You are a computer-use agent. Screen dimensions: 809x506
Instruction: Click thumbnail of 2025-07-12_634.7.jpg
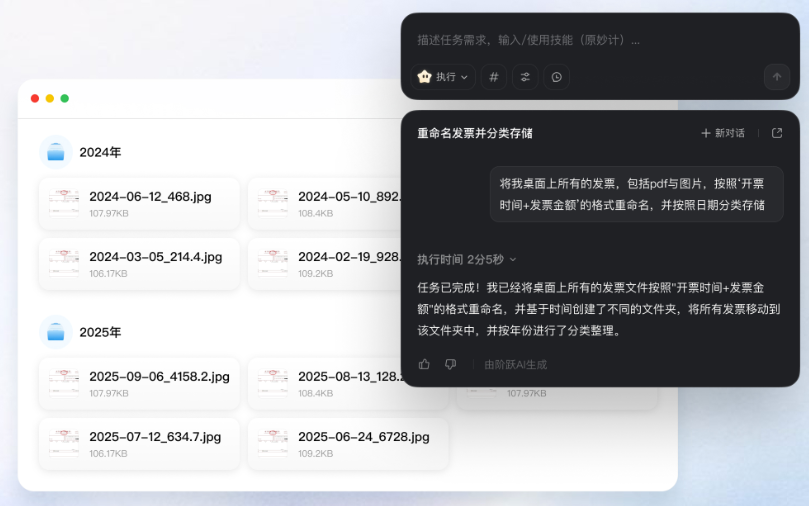[64, 444]
